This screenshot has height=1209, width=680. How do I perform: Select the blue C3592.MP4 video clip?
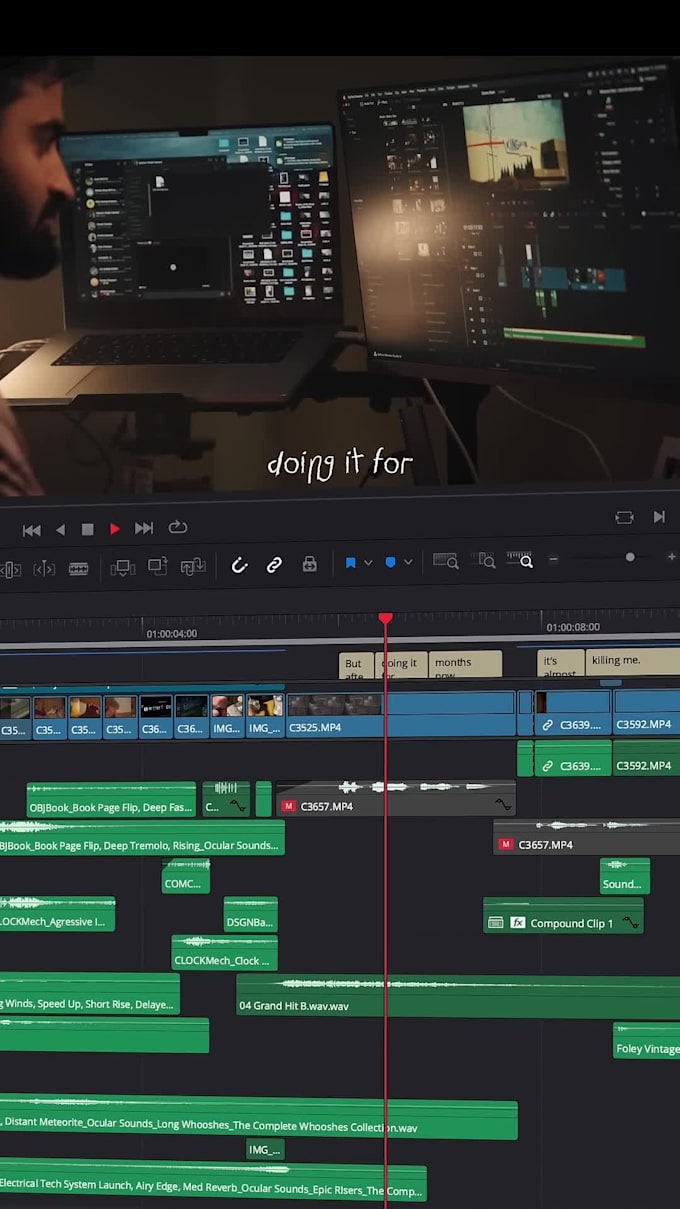[646, 713]
